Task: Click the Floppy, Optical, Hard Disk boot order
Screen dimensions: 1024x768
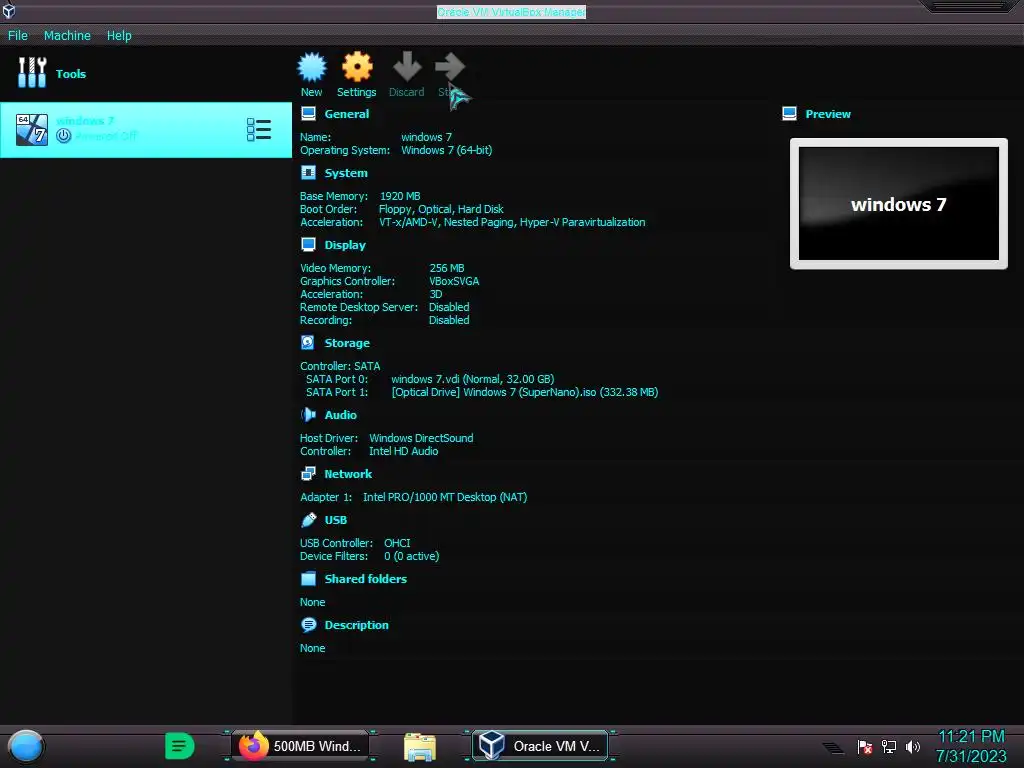Action: coord(441,209)
